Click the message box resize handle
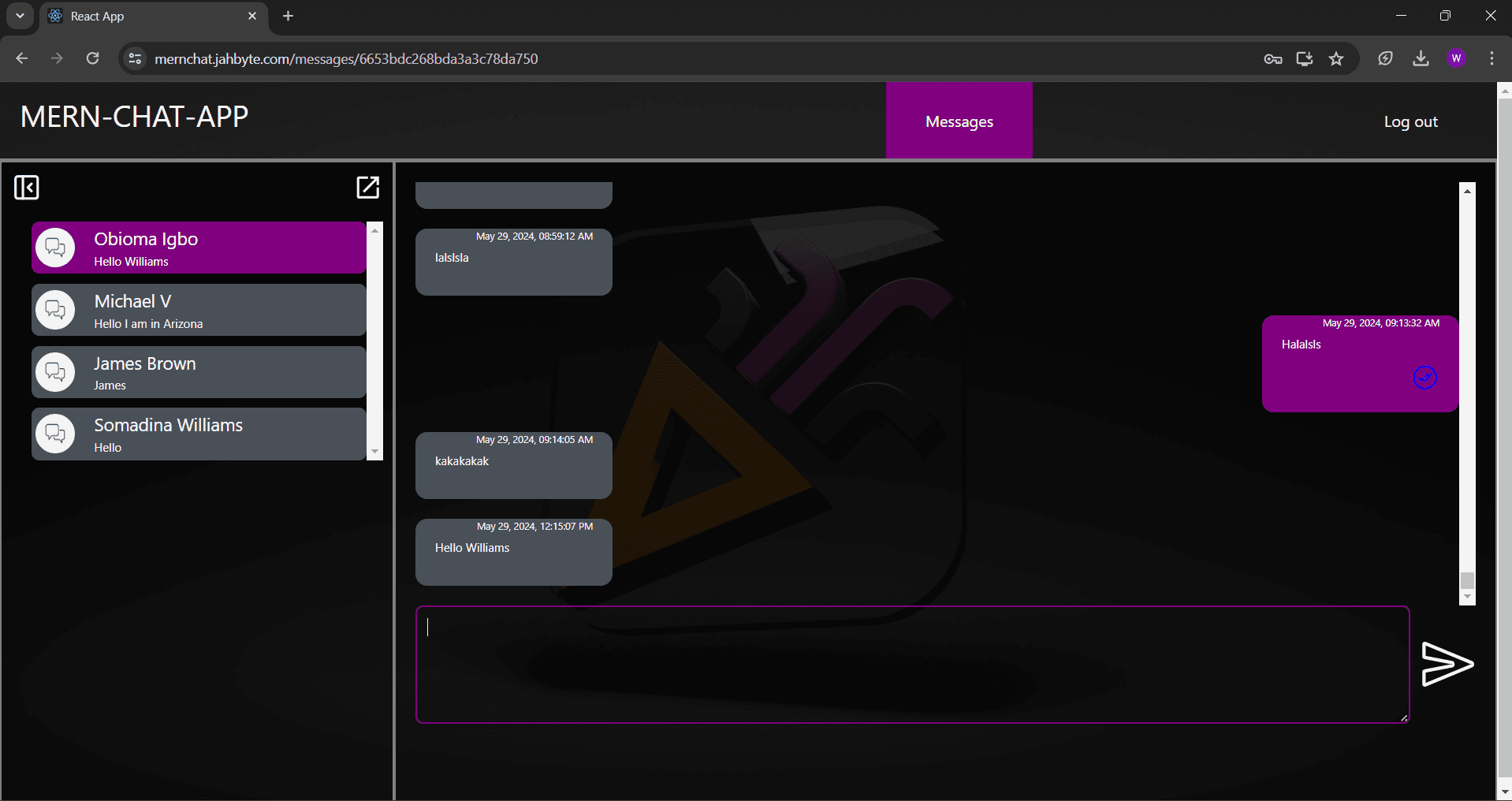The height and width of the screenshot is (801, 1512). pos(1404,717)
